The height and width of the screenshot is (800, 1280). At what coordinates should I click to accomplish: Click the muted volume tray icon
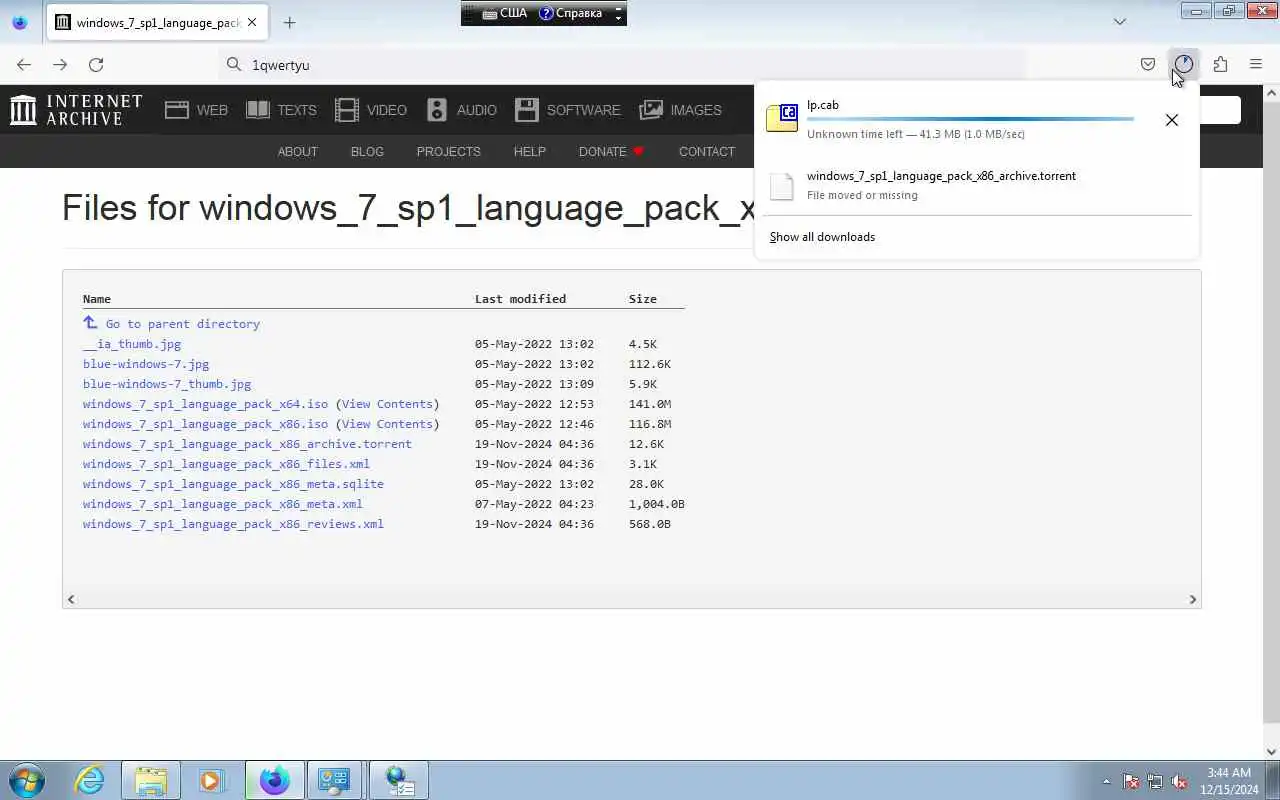[1180, 781]
